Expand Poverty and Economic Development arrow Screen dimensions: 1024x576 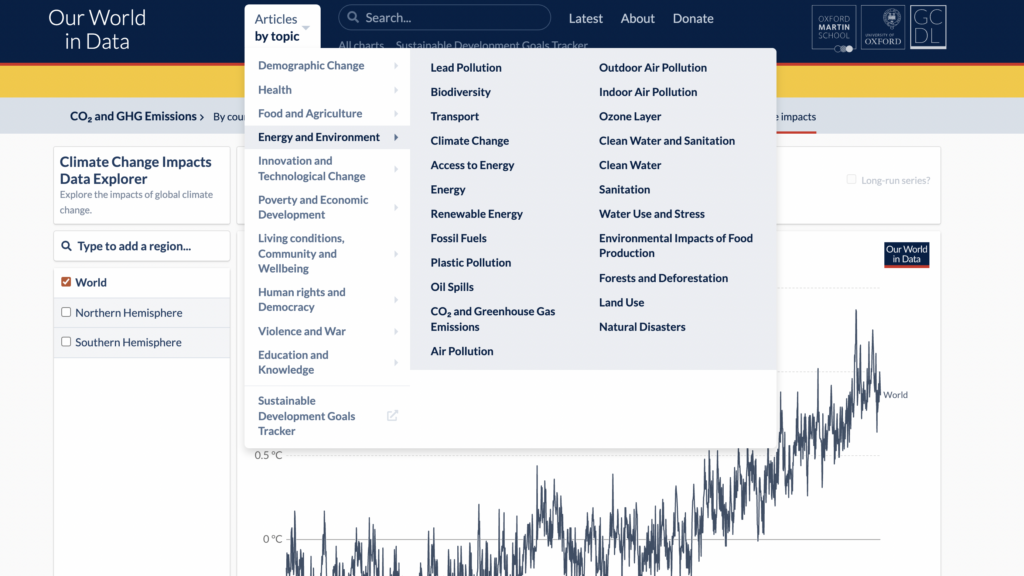click(396, 207)
